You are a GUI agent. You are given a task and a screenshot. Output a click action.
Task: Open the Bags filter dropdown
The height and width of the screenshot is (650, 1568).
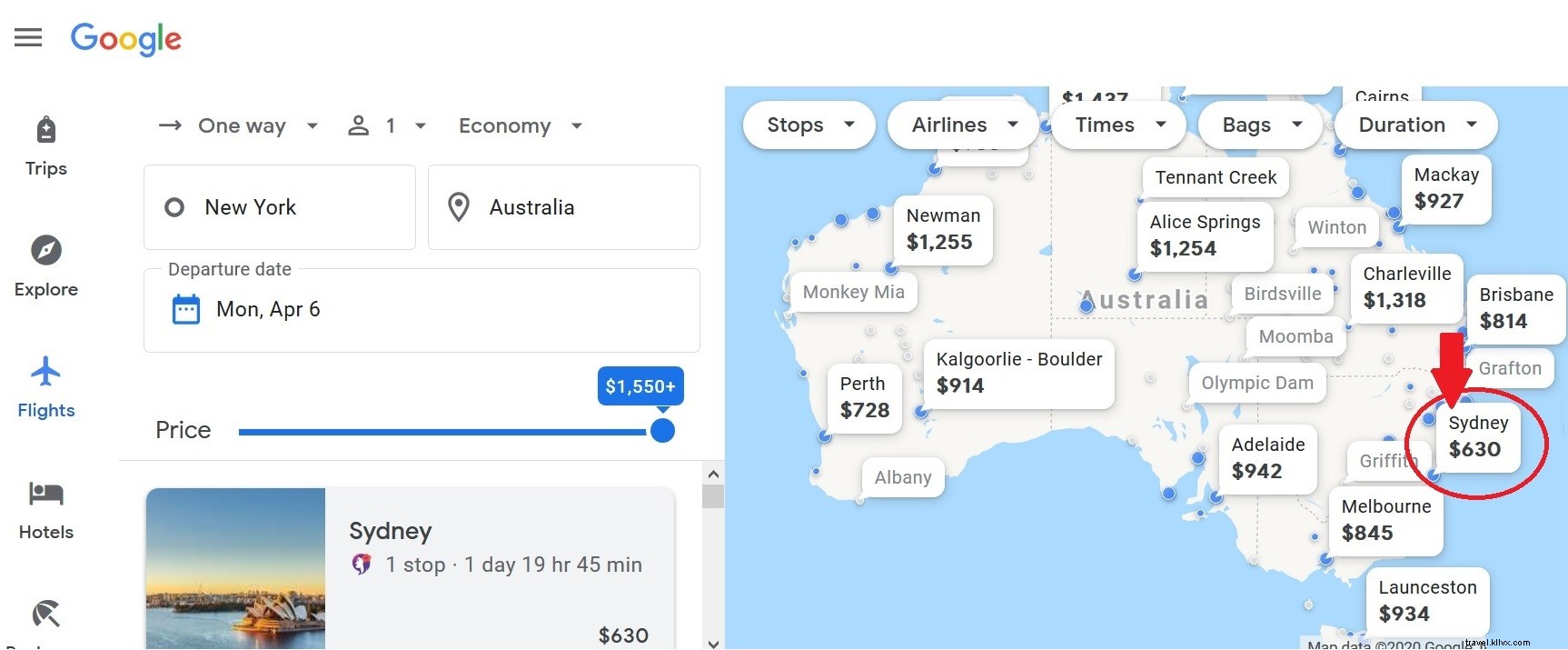pos(1259,125)
